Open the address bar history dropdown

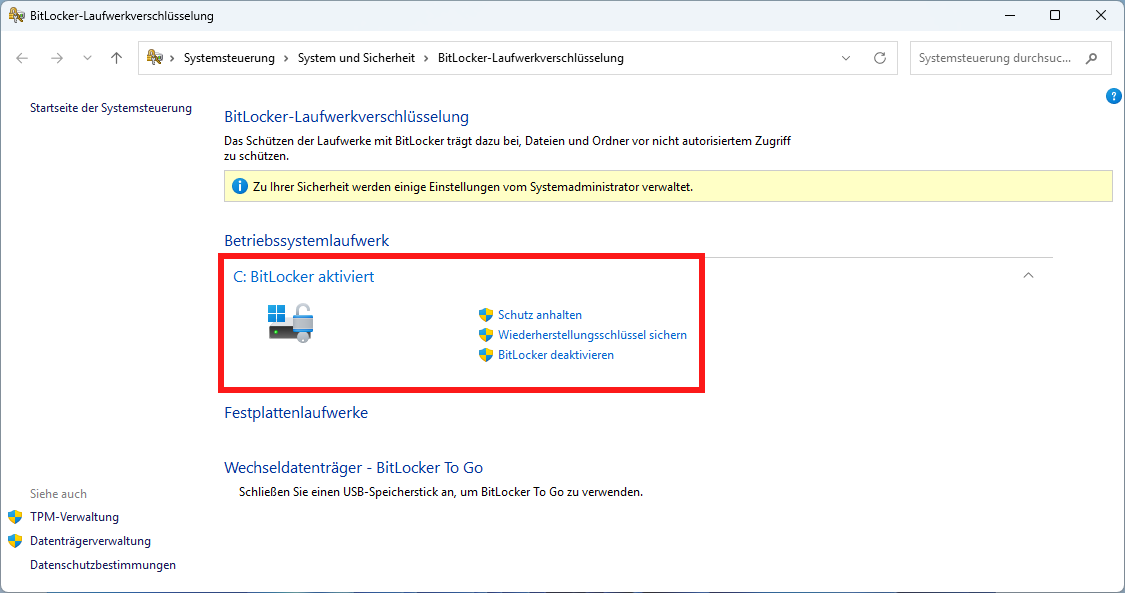tap(846, 58)
